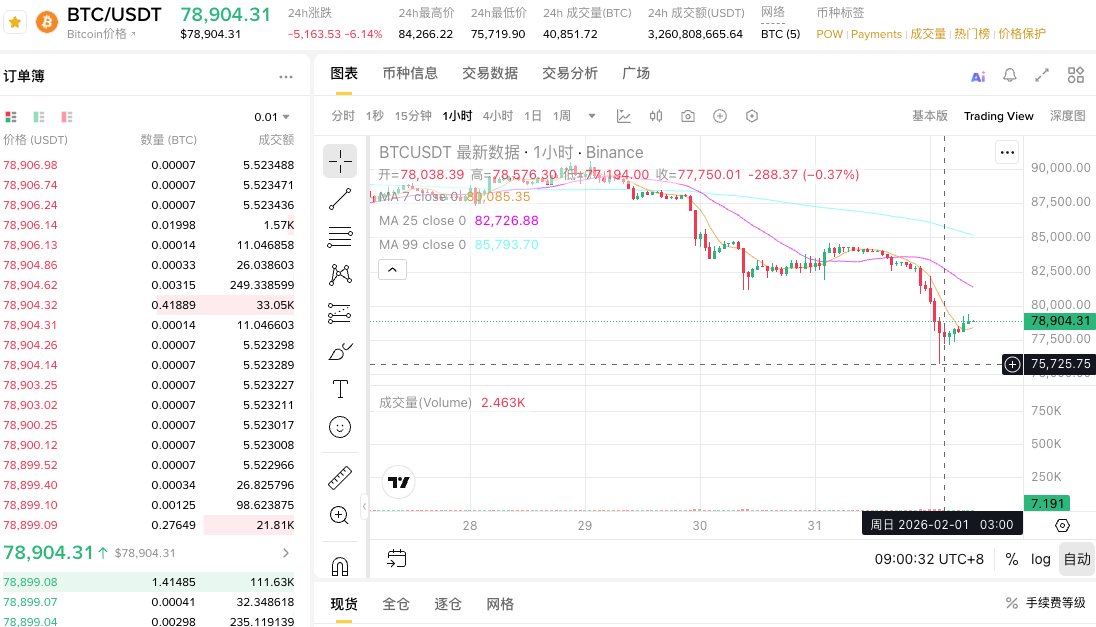1096x627 pixels.
Task: Toggle the magnet snap mode
Action: pos(340,566)
